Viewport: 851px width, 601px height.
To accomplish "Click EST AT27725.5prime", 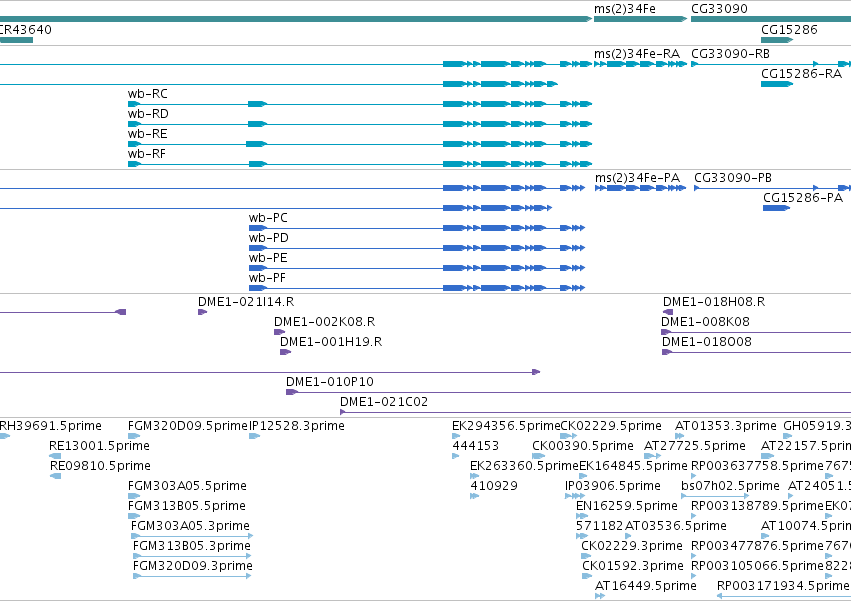I will (695, 446).
